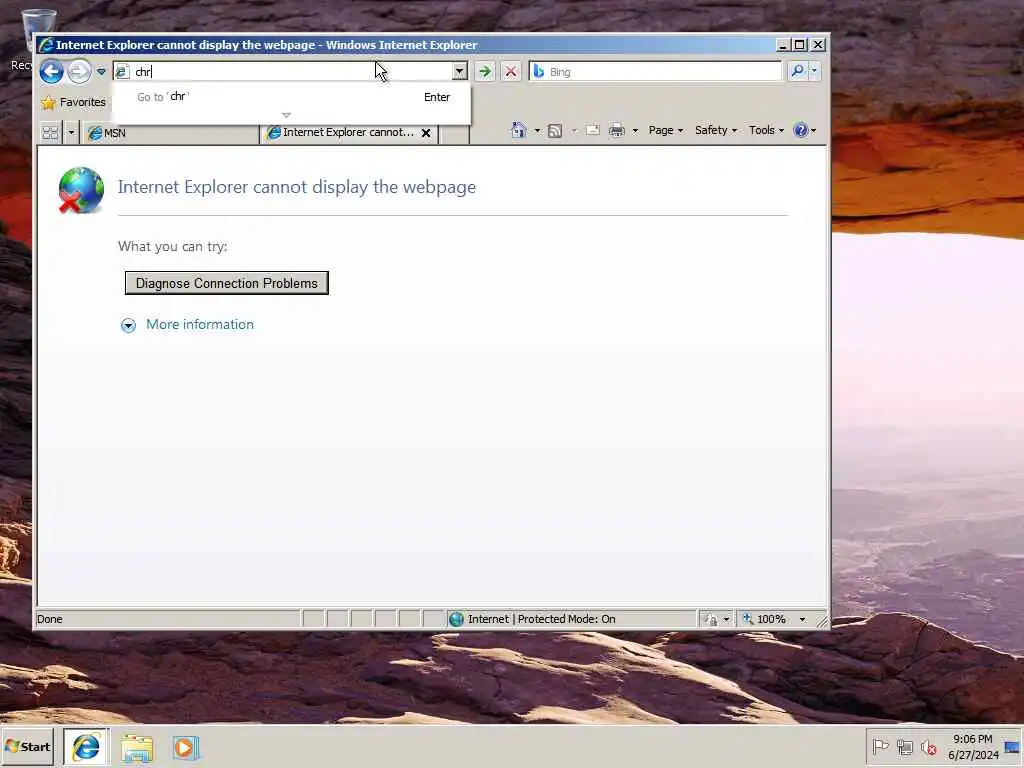
Task: Close the Internet Explorer cannot tab
Action: coord(426,133)
